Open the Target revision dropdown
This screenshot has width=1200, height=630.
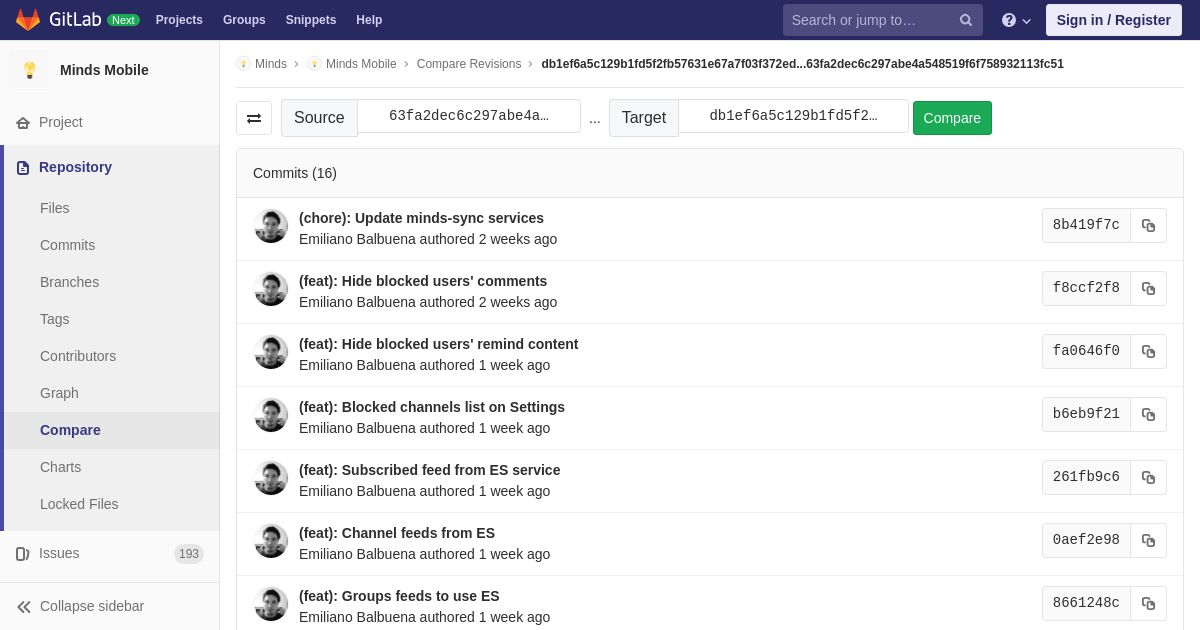click(793, 116)
